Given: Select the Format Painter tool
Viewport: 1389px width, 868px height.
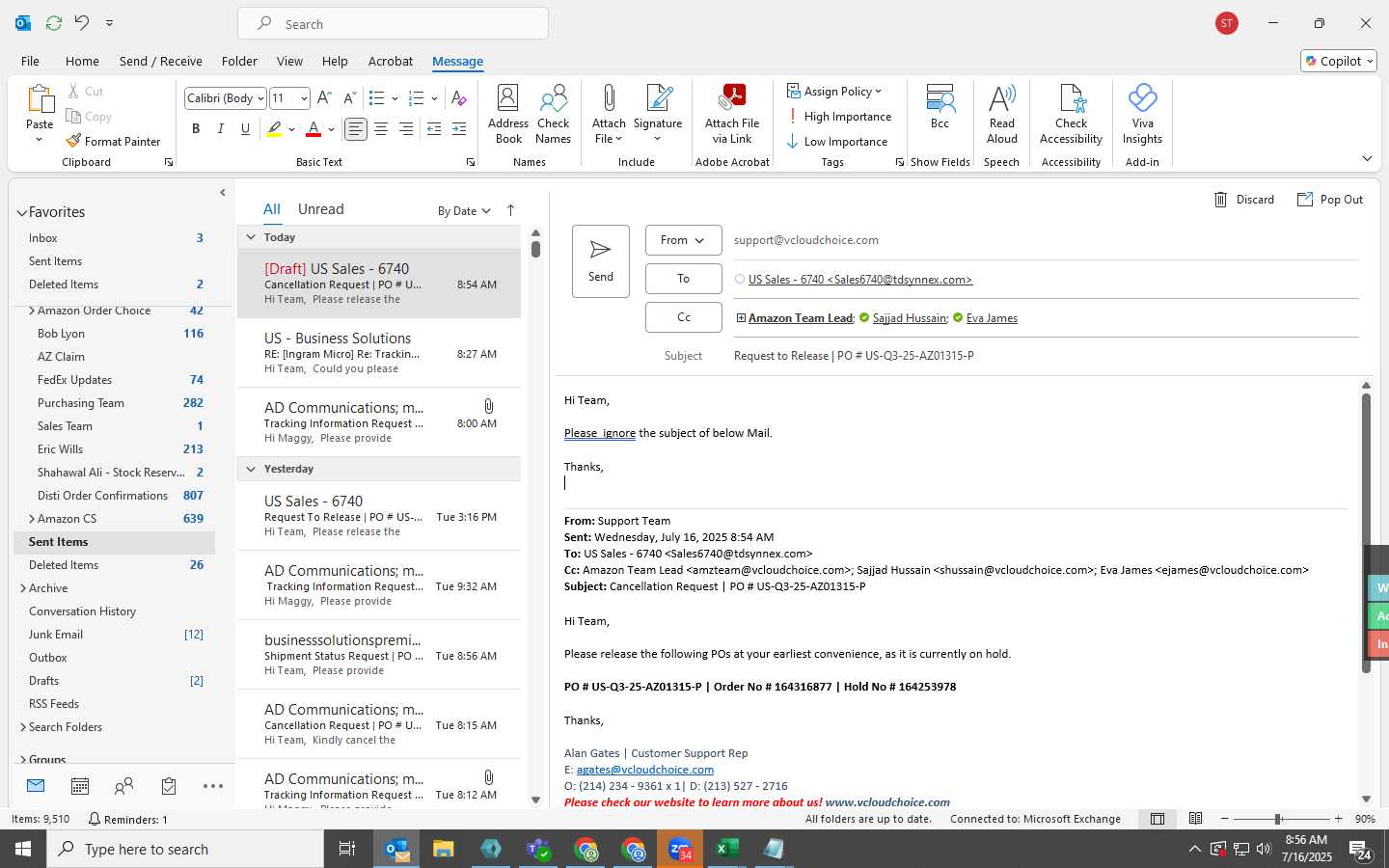Looking at the screenshot, I should coord(113,141).
